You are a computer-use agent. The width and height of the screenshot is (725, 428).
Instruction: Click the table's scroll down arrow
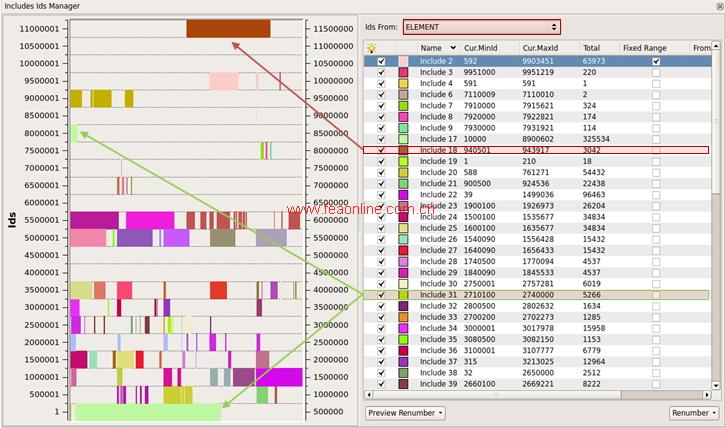tap(717, 385)
